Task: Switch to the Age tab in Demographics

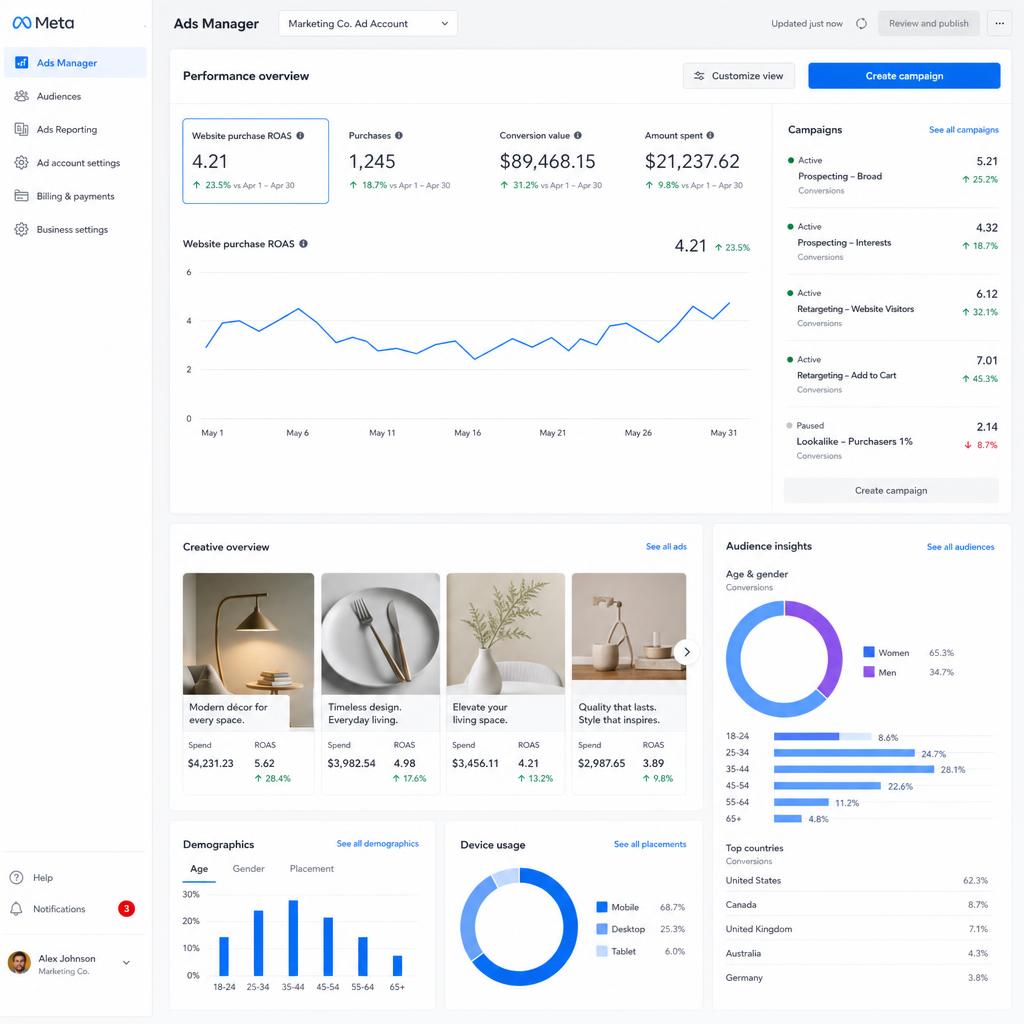Action: [x=199, y=869]
